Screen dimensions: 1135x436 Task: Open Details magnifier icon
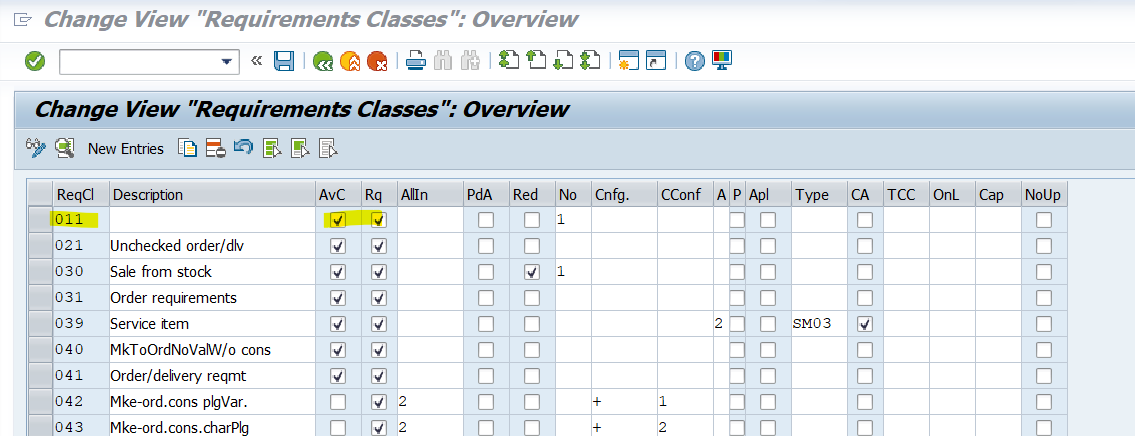(x=64, y=148)
